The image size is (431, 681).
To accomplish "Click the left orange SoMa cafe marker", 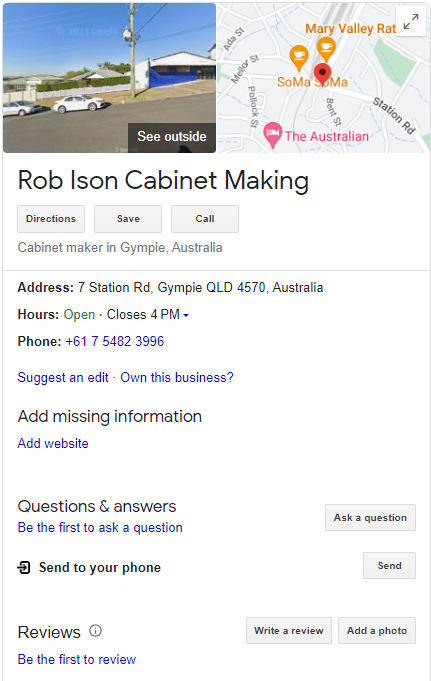I will pyautogui.click(x=298, y=58).
